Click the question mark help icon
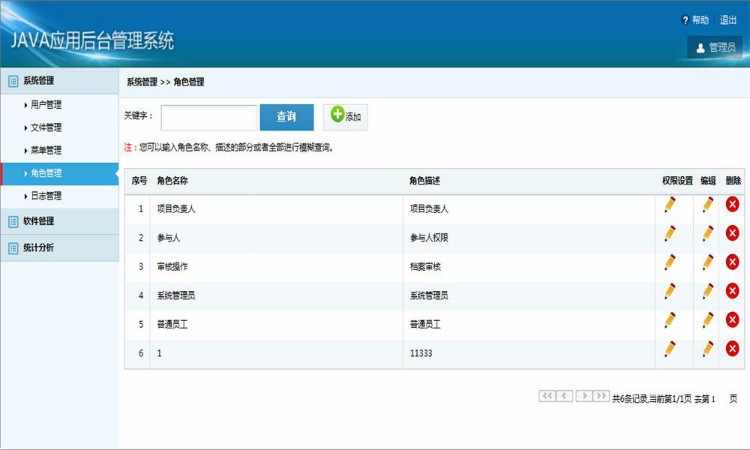The height and width of the screenshot is (450, 750). [685, 20]
